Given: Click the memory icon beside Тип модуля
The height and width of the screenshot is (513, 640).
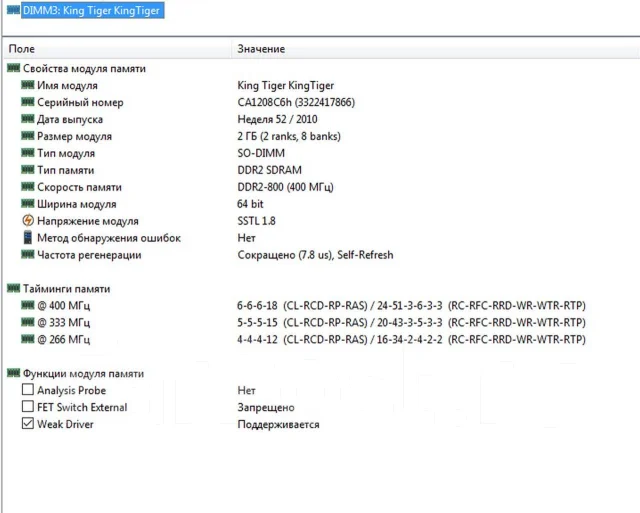Looking at the screenshot, I should coord(27,153).
